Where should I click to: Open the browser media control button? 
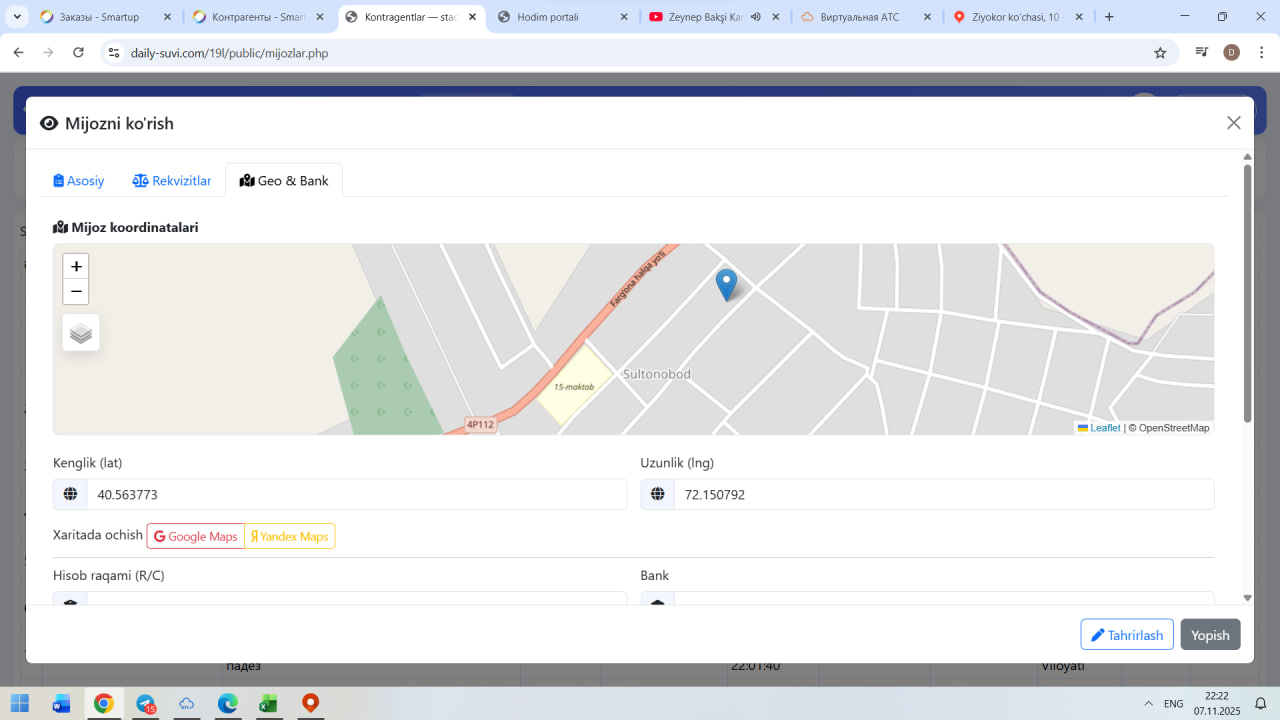point(1202,53)
